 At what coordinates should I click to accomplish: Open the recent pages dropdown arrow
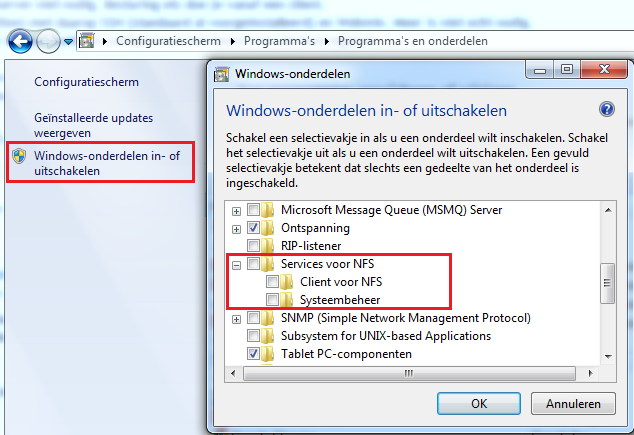68,42
